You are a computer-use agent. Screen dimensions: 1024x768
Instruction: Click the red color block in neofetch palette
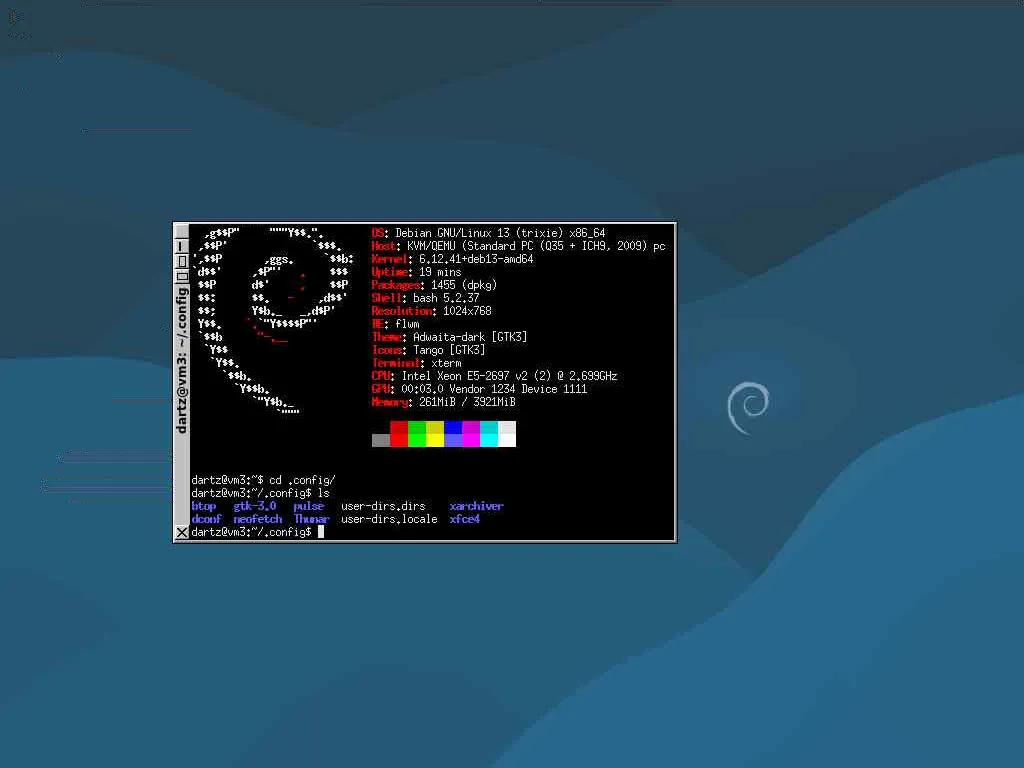(399, 434)
